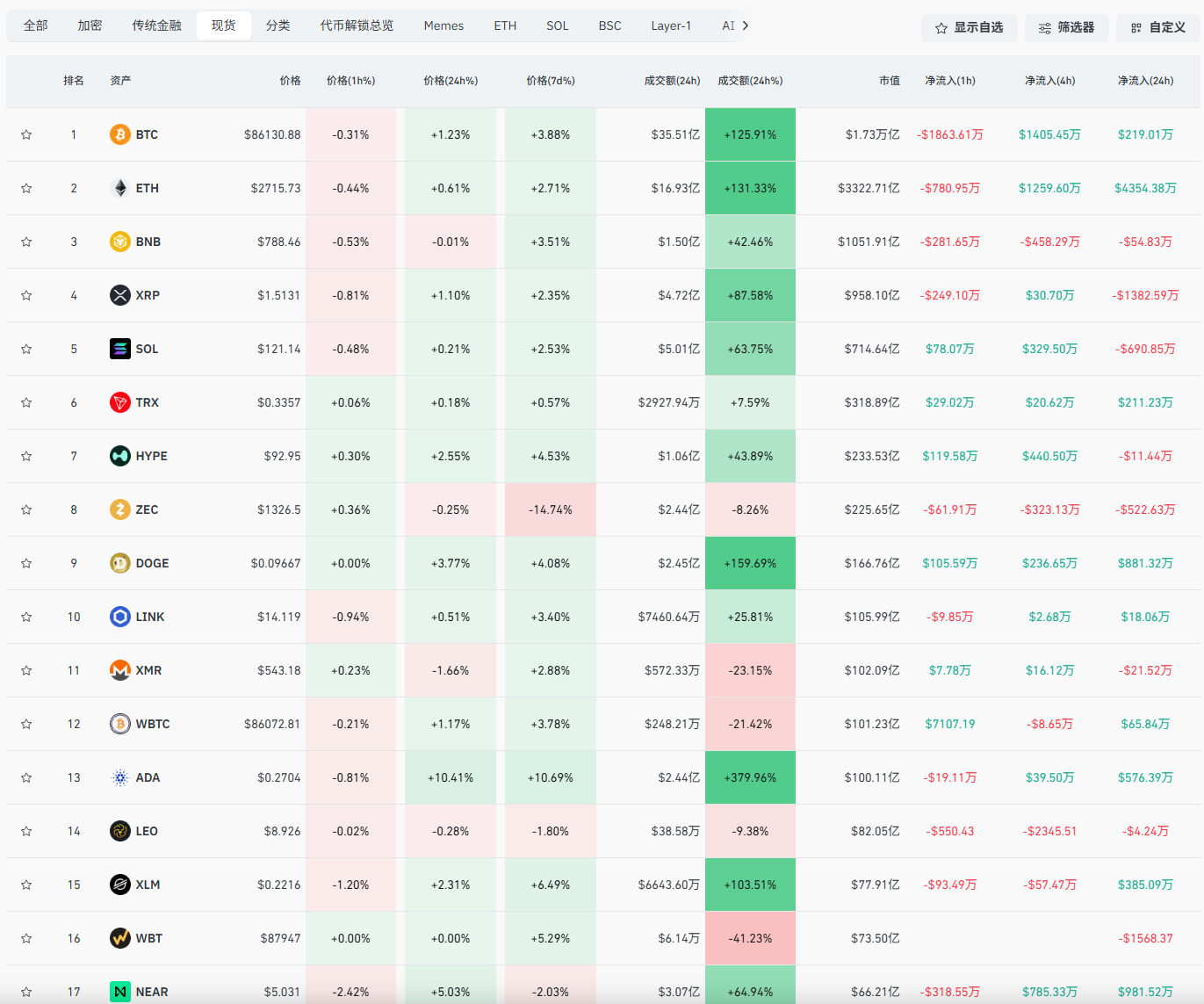Switch to the Memes tab
Viewport: 1204px width, 1004px height.
(443, 25)
